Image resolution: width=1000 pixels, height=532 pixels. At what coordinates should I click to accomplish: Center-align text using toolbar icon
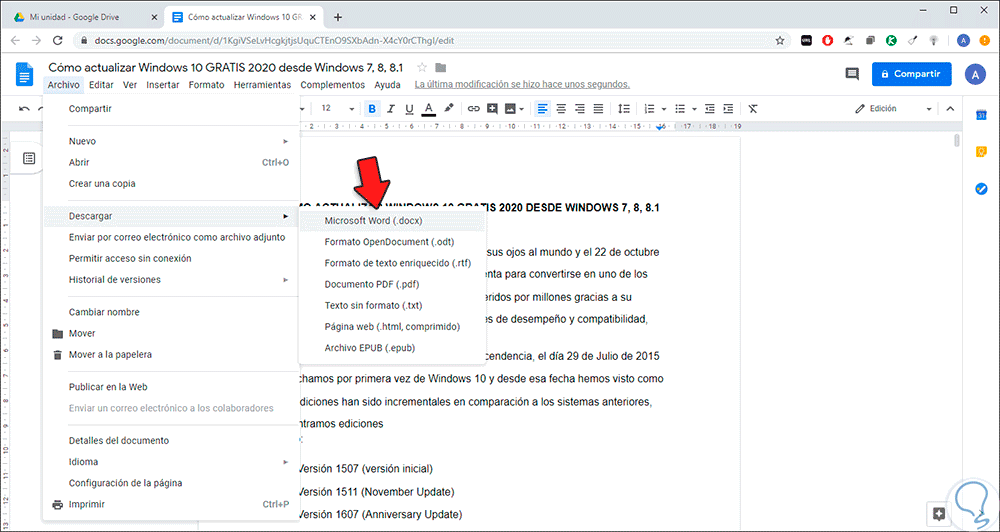pyautogui.click(x=561, y=108)
